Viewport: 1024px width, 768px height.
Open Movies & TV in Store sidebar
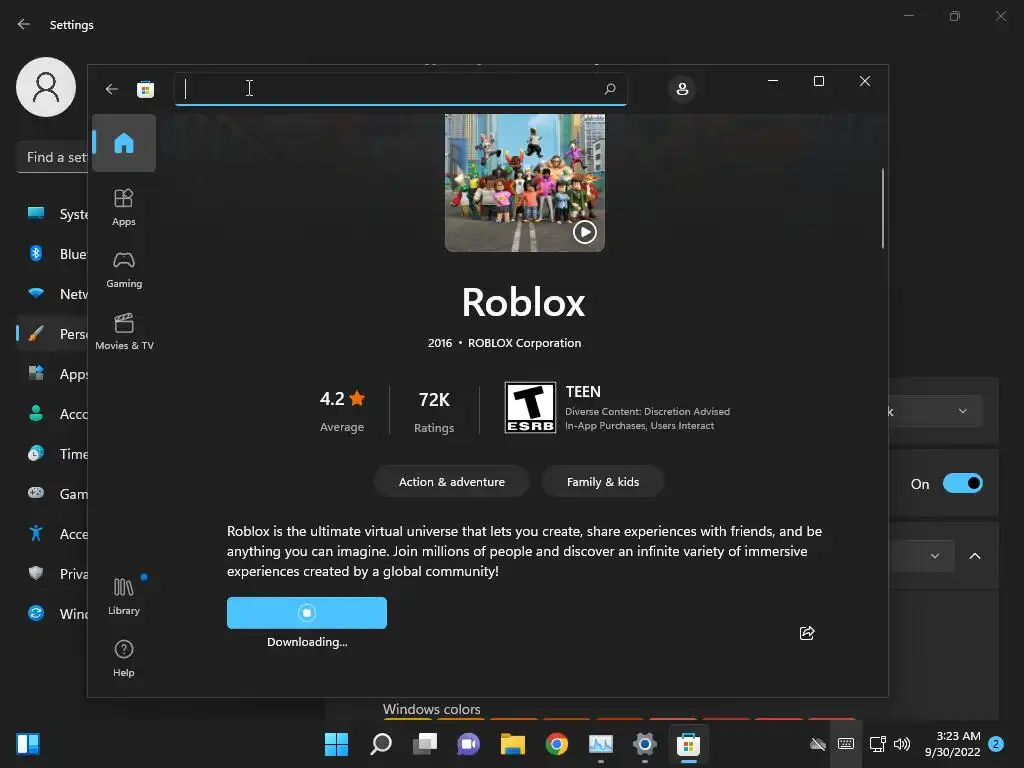pyautogui.click(x=124, y=331)
